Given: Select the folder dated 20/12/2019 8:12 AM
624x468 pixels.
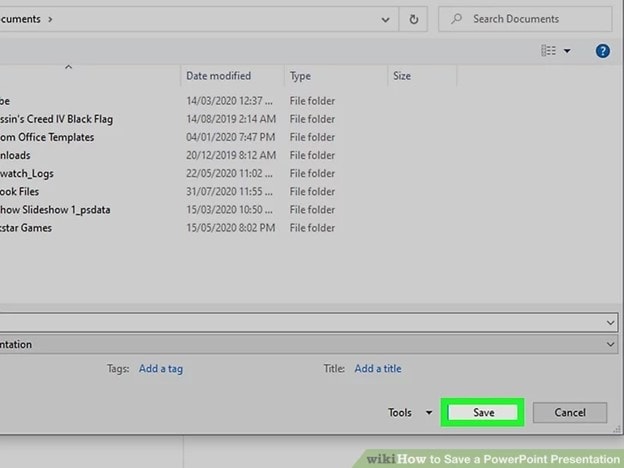Looking at the screenshot, I should pos(15,155).
